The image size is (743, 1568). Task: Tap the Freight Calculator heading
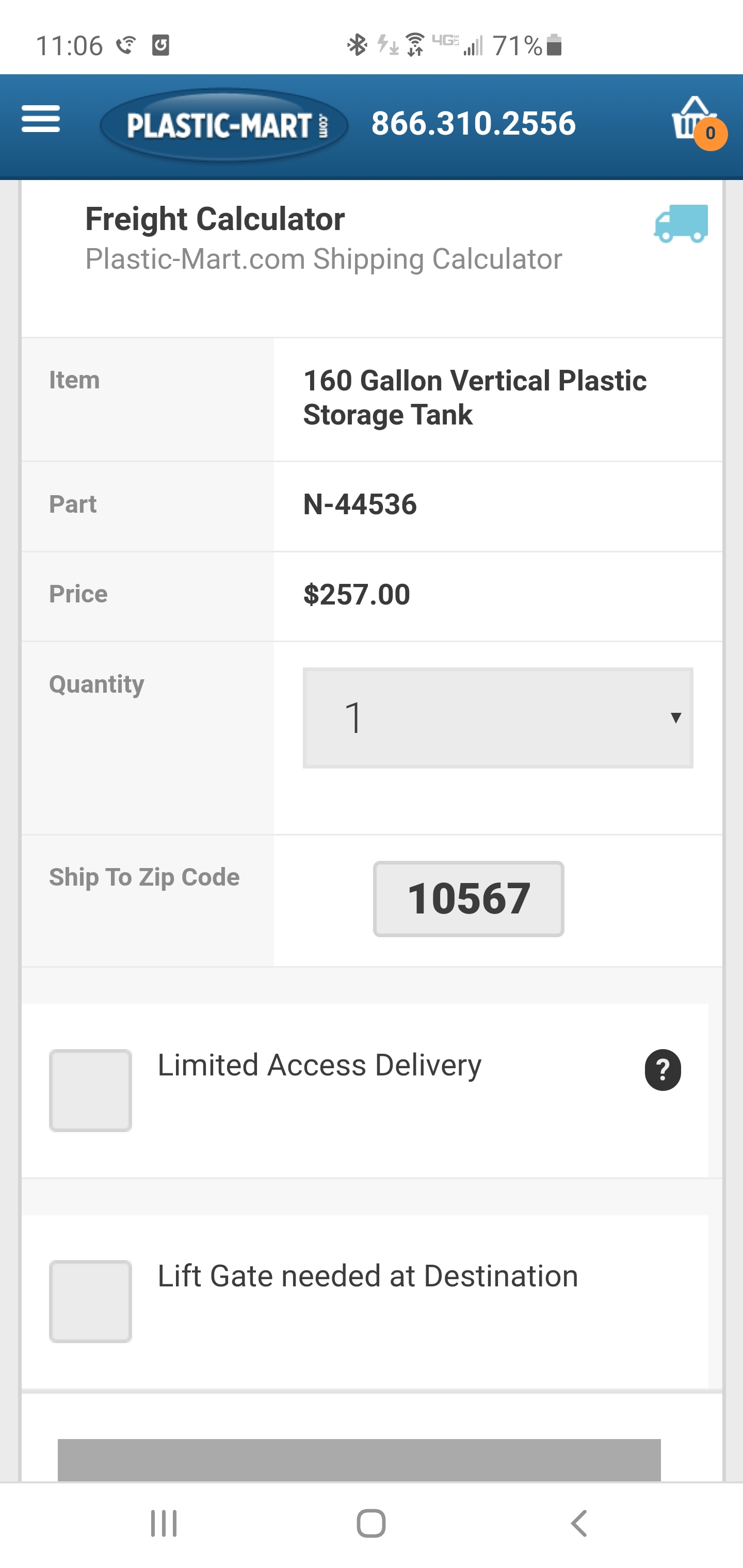tap(214, 219)
